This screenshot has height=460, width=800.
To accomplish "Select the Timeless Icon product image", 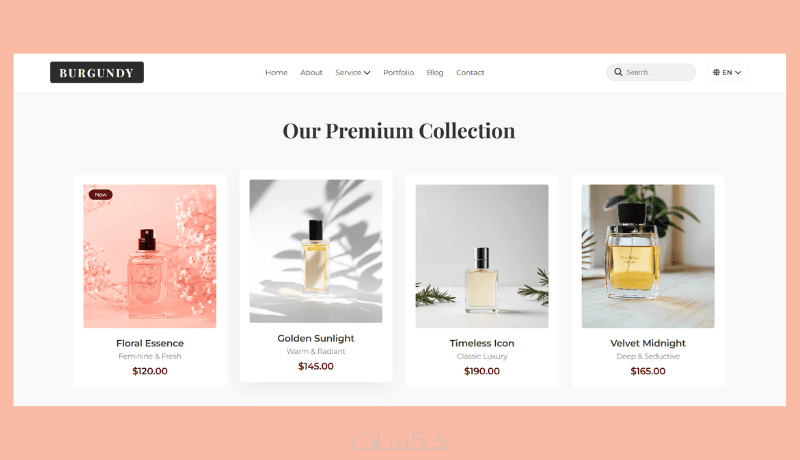I will [x=482, y=256].
